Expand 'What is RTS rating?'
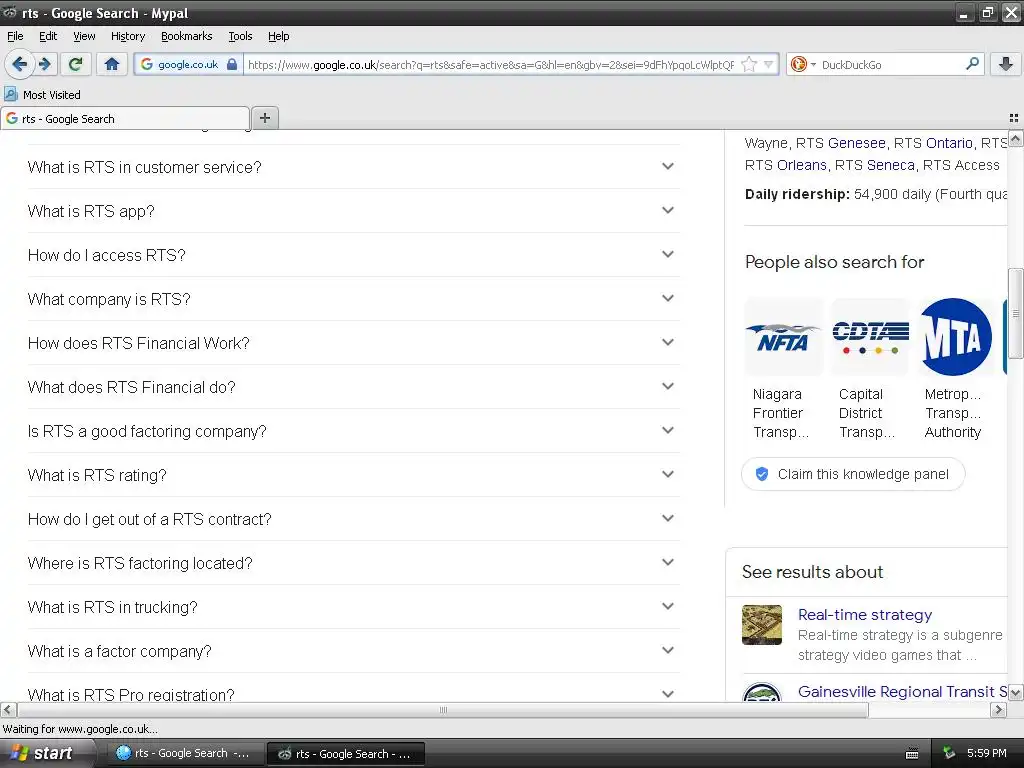 353,475
